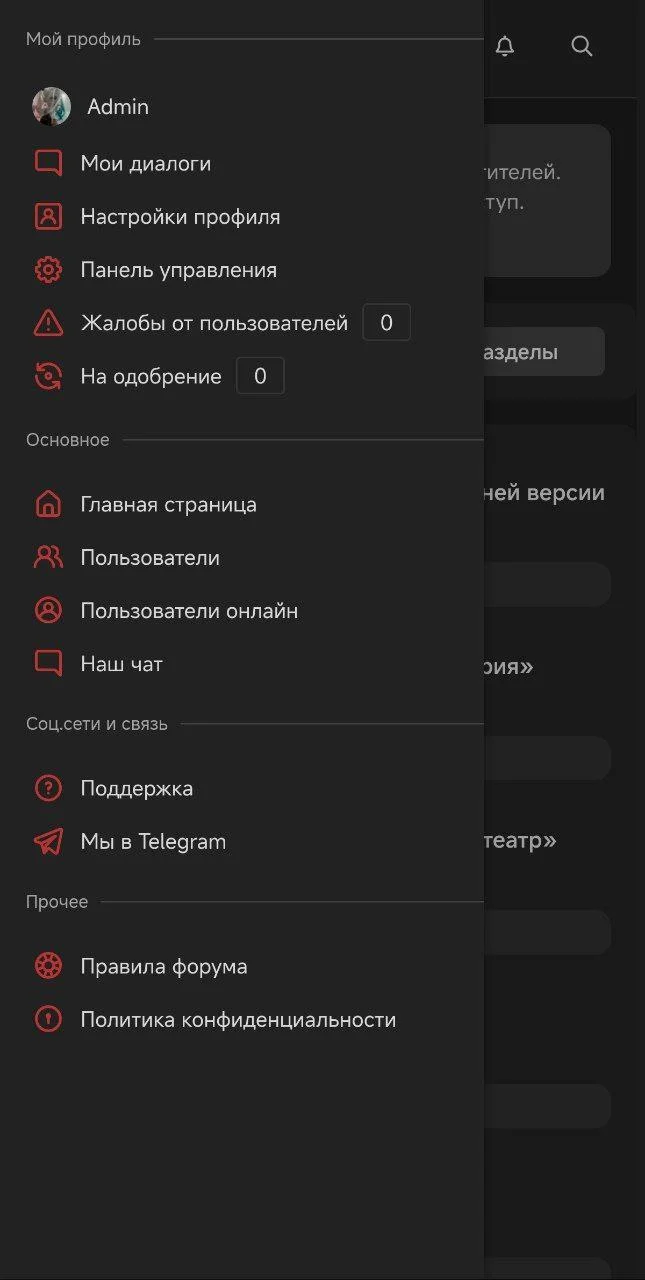Viewport: 645px width, 1280px height.
Task: Click the question mark Поддержка icon
Action: [x=48, y=788]
